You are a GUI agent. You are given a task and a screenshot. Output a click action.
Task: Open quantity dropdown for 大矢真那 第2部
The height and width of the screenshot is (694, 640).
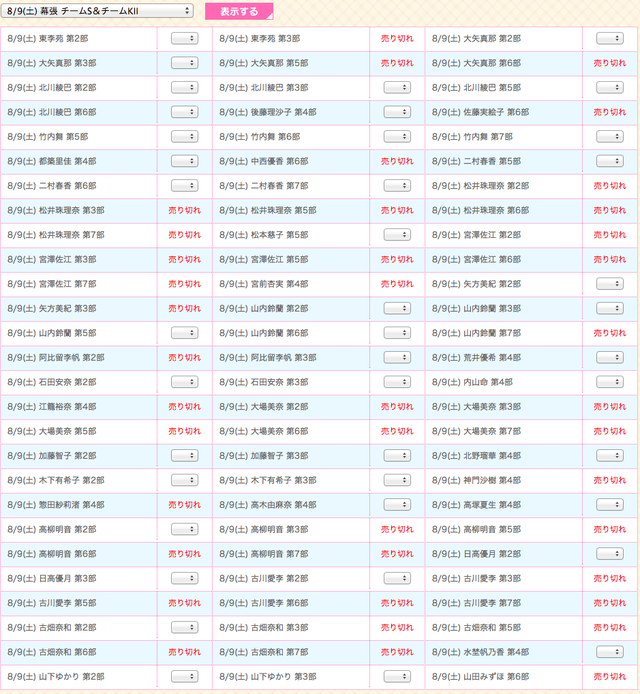(x=609, y=39)
